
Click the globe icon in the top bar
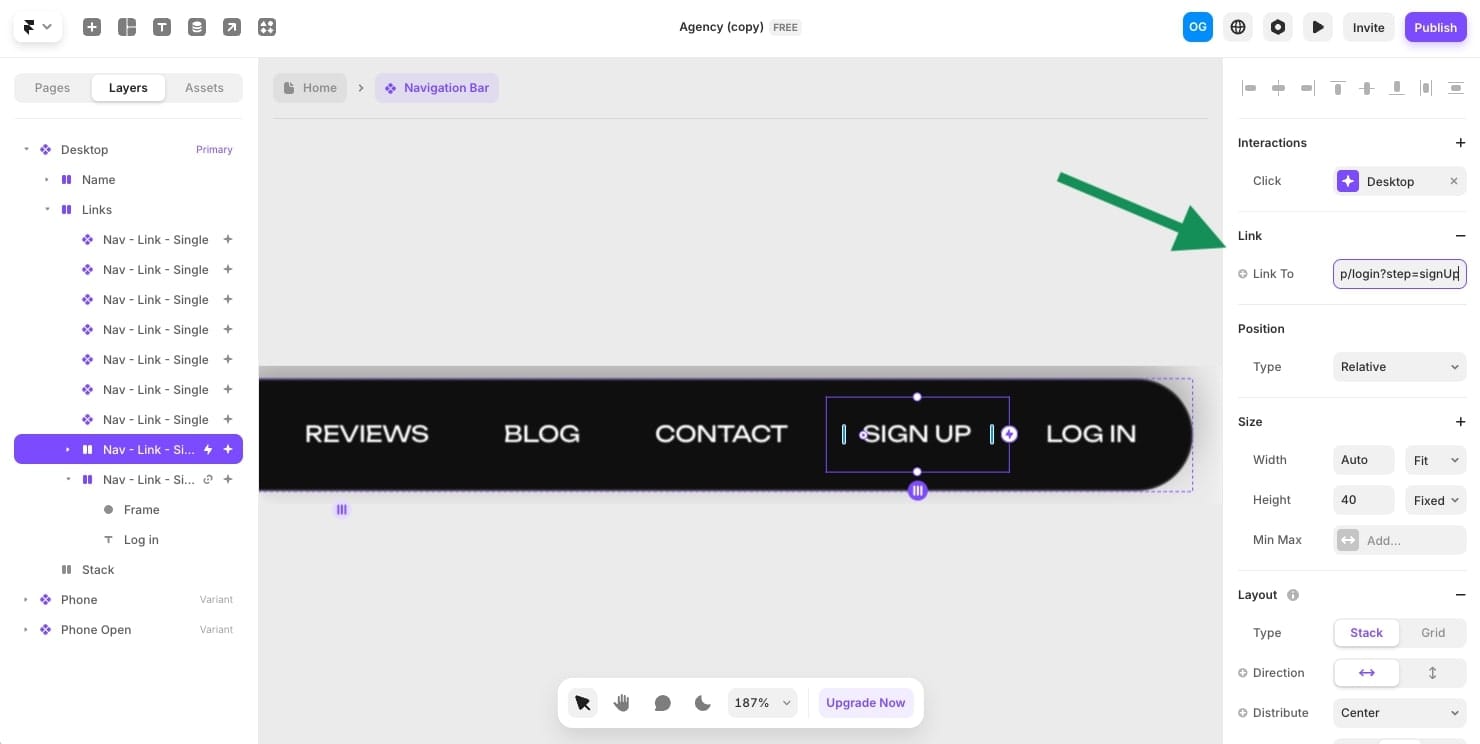1238,27
